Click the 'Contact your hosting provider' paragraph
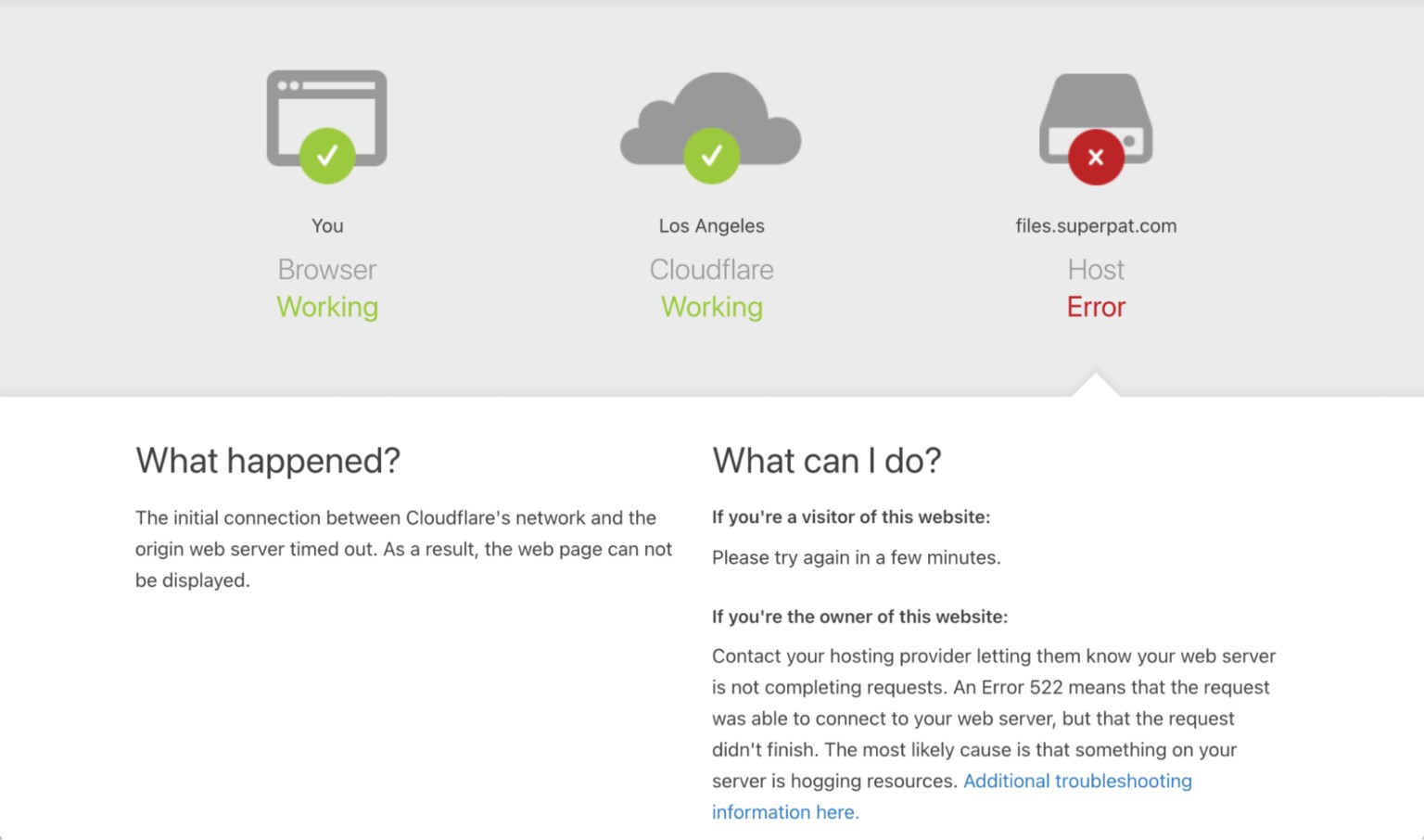The height and width of the screenshot is (840, 1424). (x=994, y=733)
